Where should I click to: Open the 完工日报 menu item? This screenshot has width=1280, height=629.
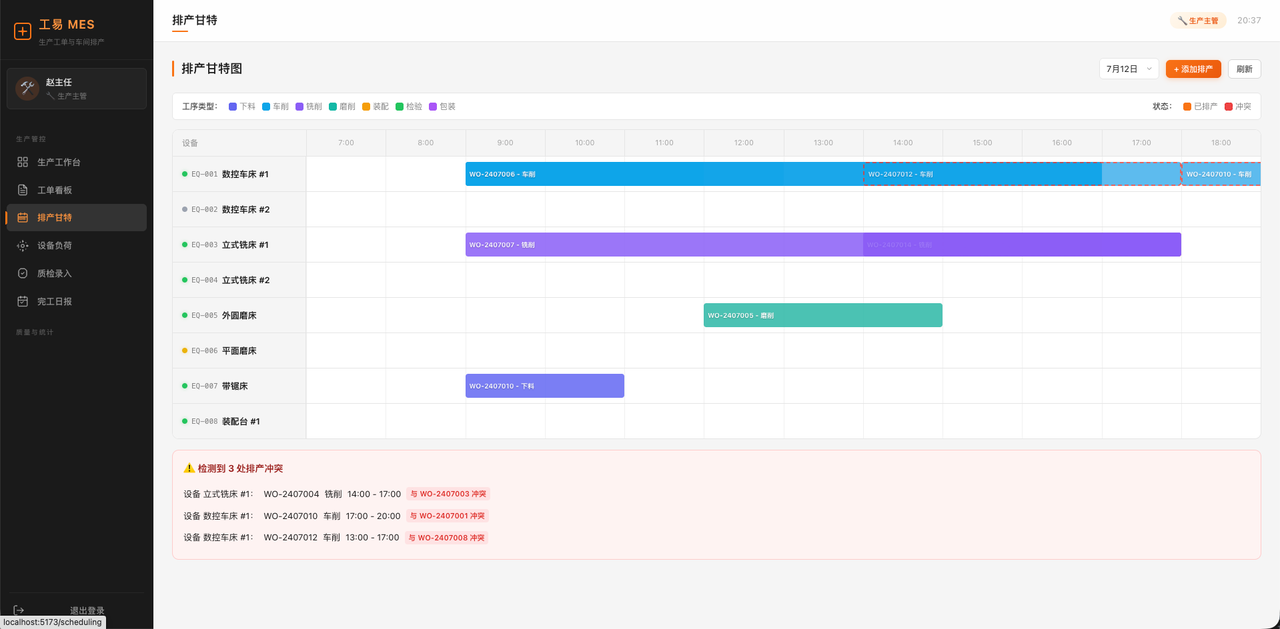click(76, 301)
